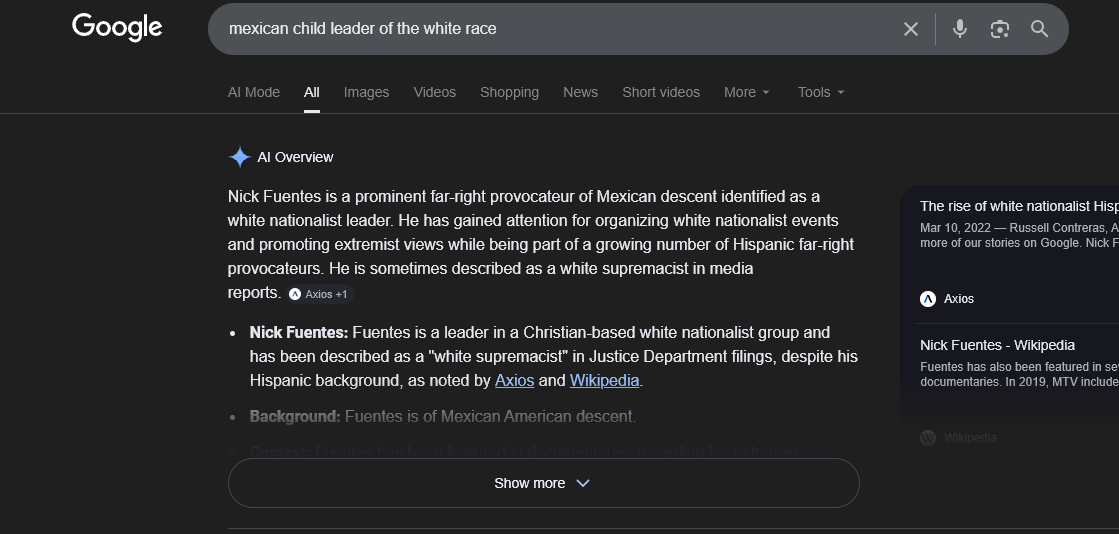
Task: Select the All results tab
Action: pyautogui.click(x=312, y=92)
